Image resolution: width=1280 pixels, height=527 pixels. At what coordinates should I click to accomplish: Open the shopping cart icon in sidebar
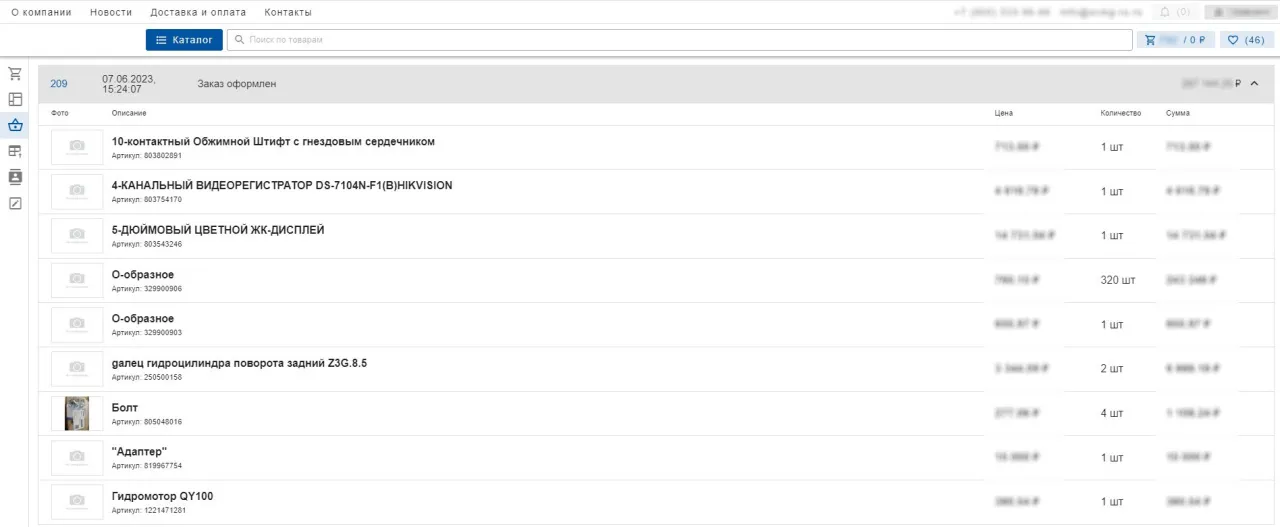(x=15, y=74)
